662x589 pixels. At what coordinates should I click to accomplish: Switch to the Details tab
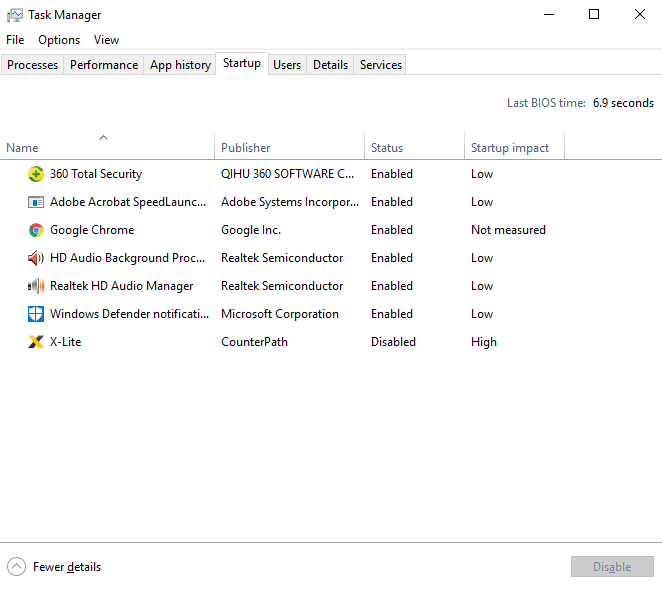[331, 65]
